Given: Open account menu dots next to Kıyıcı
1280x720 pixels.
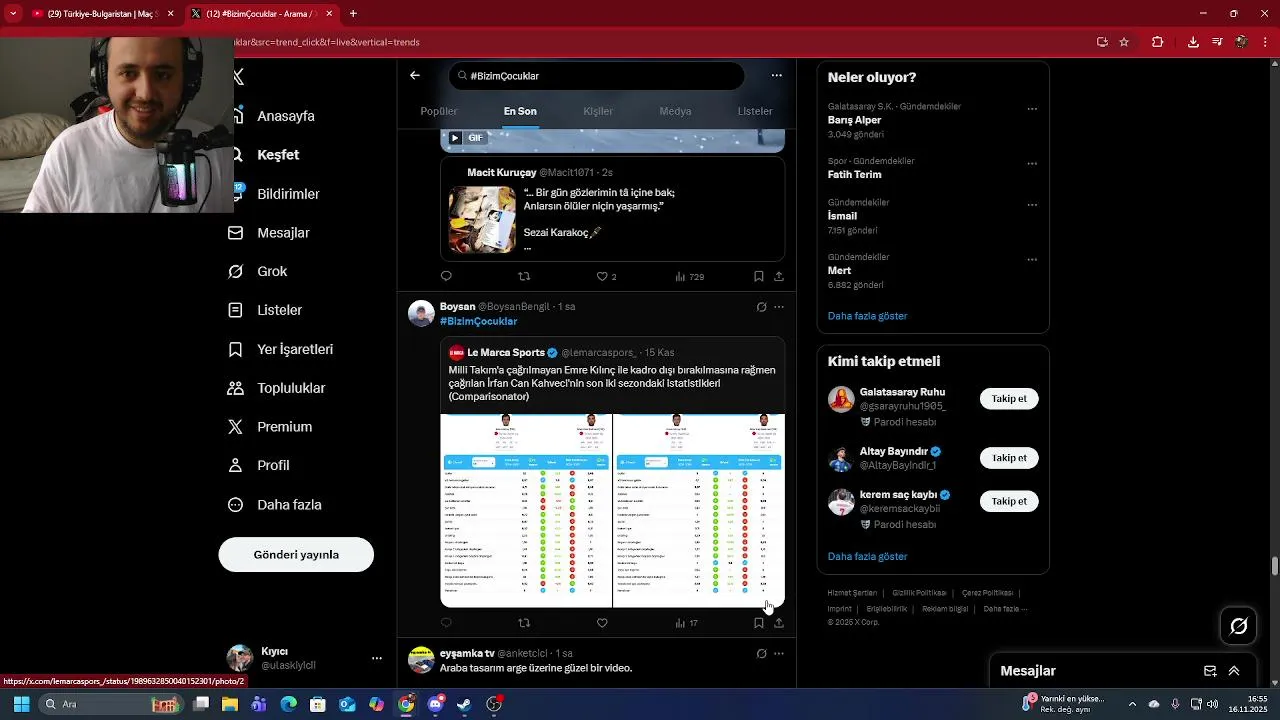Looking at the screenshot, I should click(x=377, y=658).
